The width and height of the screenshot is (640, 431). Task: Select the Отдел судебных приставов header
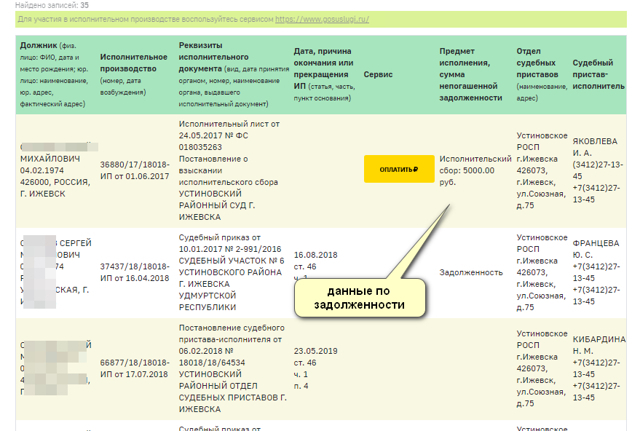(541, 71)
